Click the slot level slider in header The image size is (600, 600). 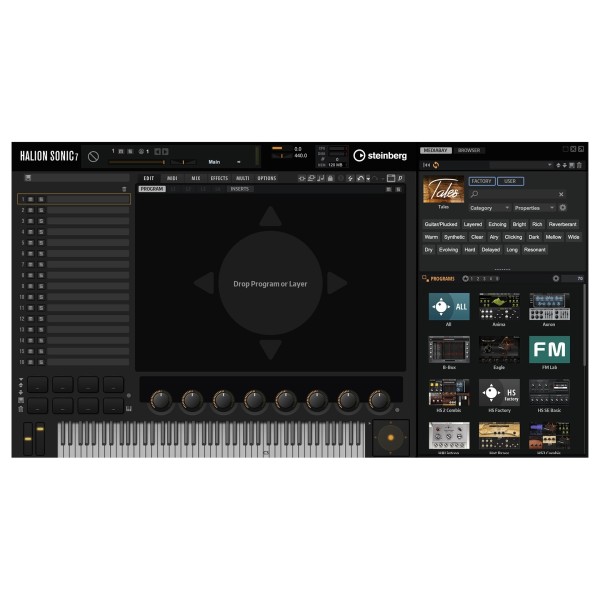coord(137,162)
